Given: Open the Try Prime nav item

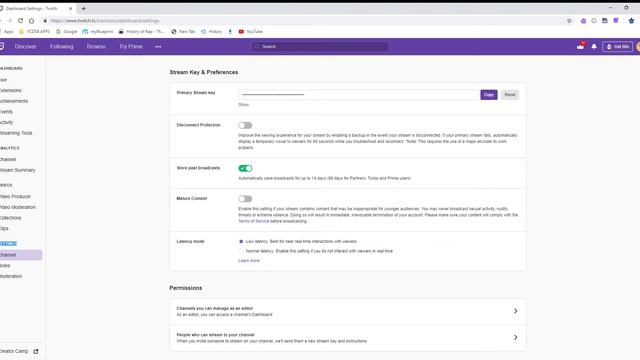Looking at the screenshot, I should pos(131,47).
